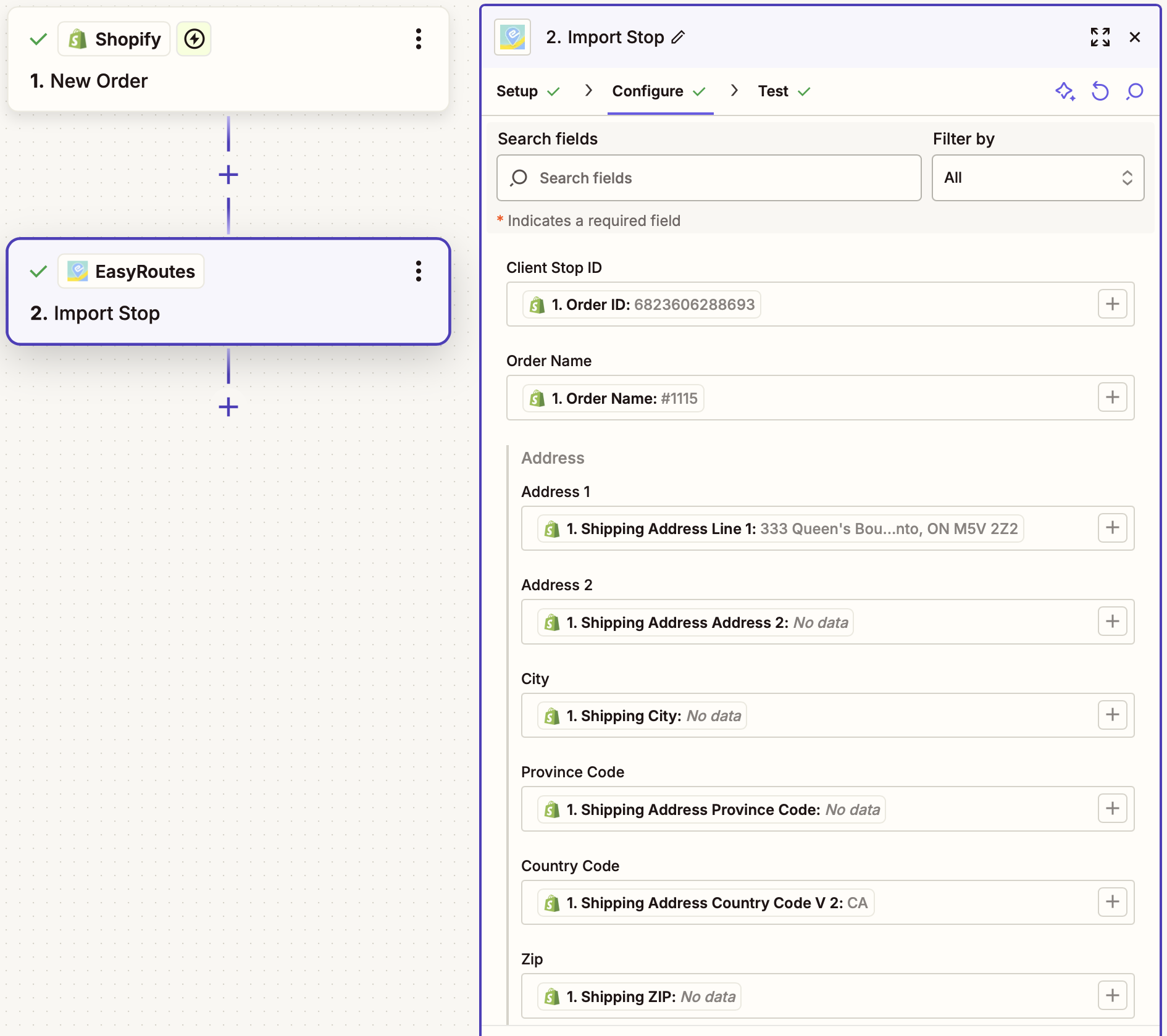
Task: Click the 'Country Code' field label
Action: (x=570, y=866)
